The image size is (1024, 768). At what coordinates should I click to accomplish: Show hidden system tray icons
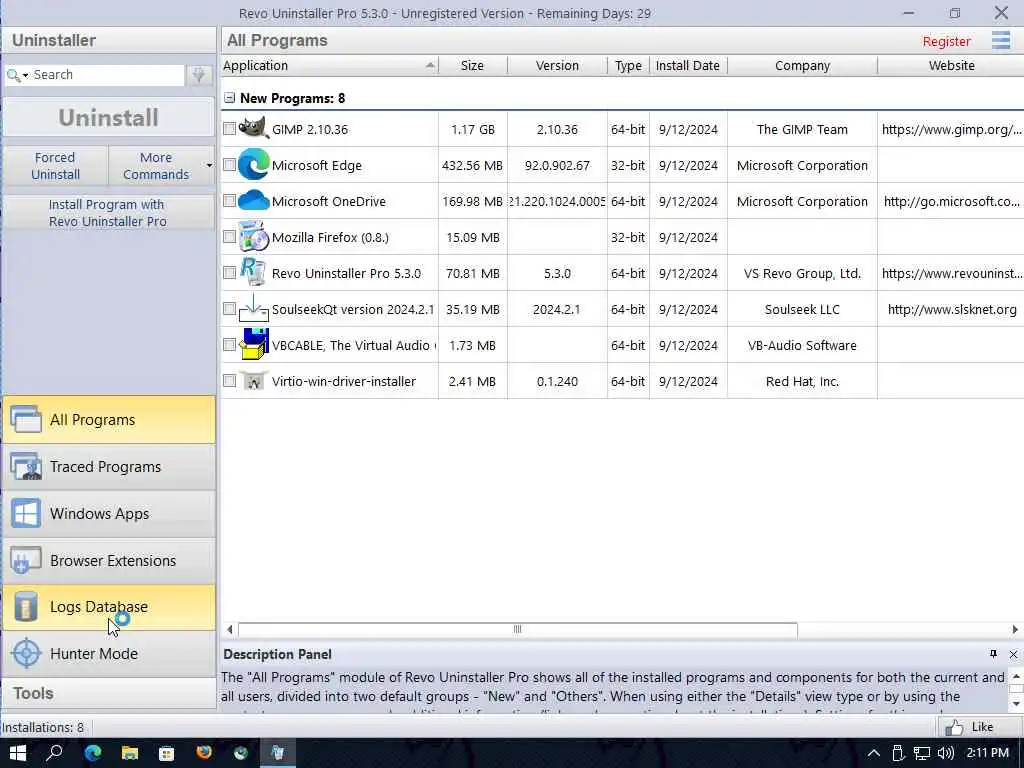tap(873, 753)
